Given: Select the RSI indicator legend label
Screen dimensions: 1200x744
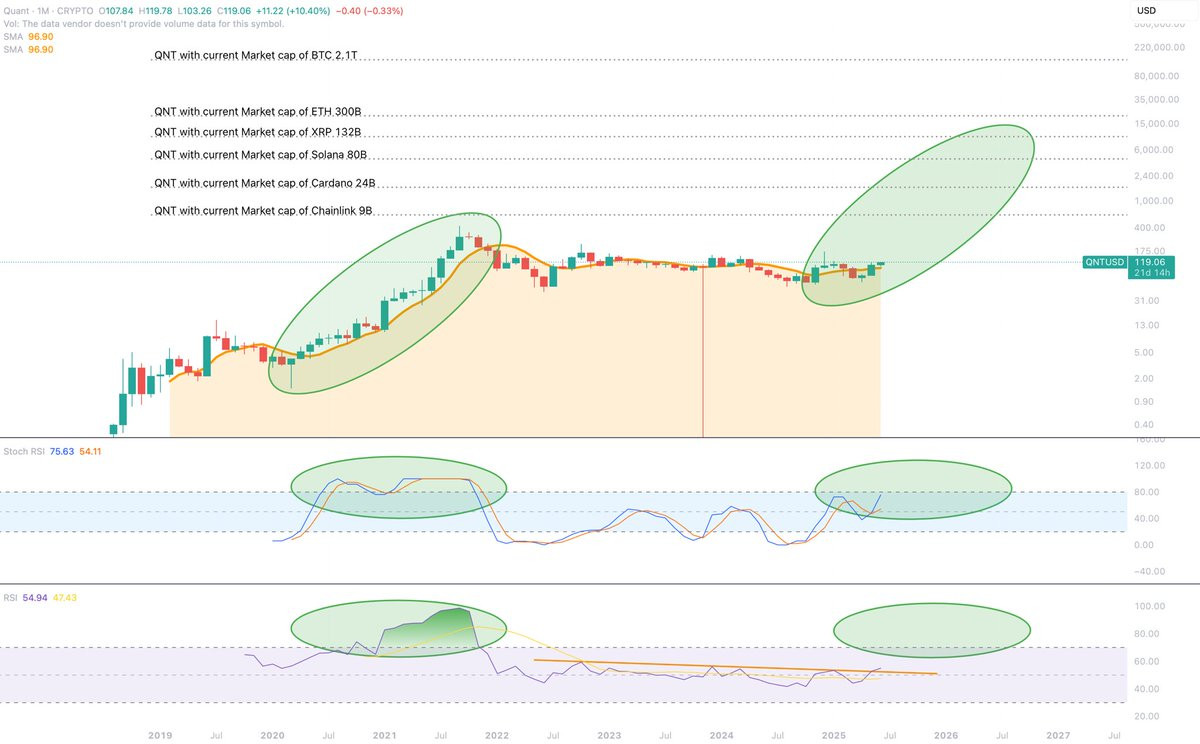Looking at the screenshot, I should pos(13,597).
